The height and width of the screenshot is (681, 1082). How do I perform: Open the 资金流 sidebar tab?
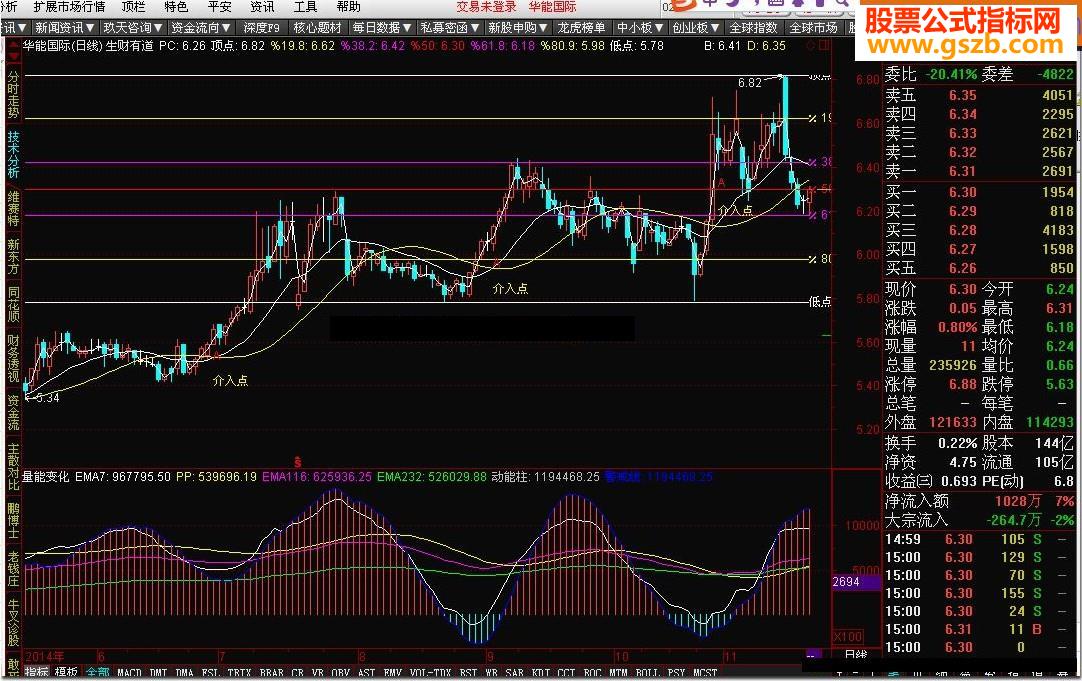coord(13,412)
